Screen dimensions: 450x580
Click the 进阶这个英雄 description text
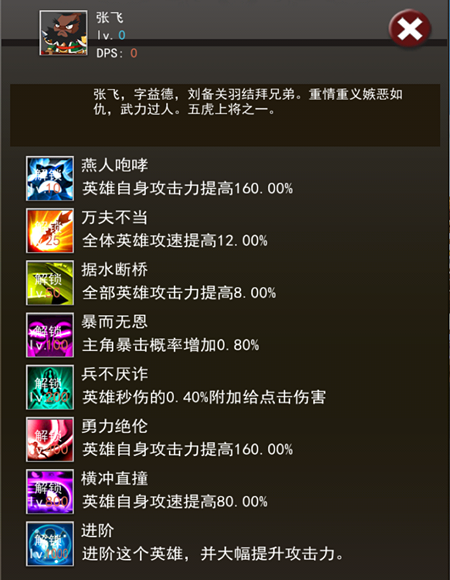(x=213, y=554)
